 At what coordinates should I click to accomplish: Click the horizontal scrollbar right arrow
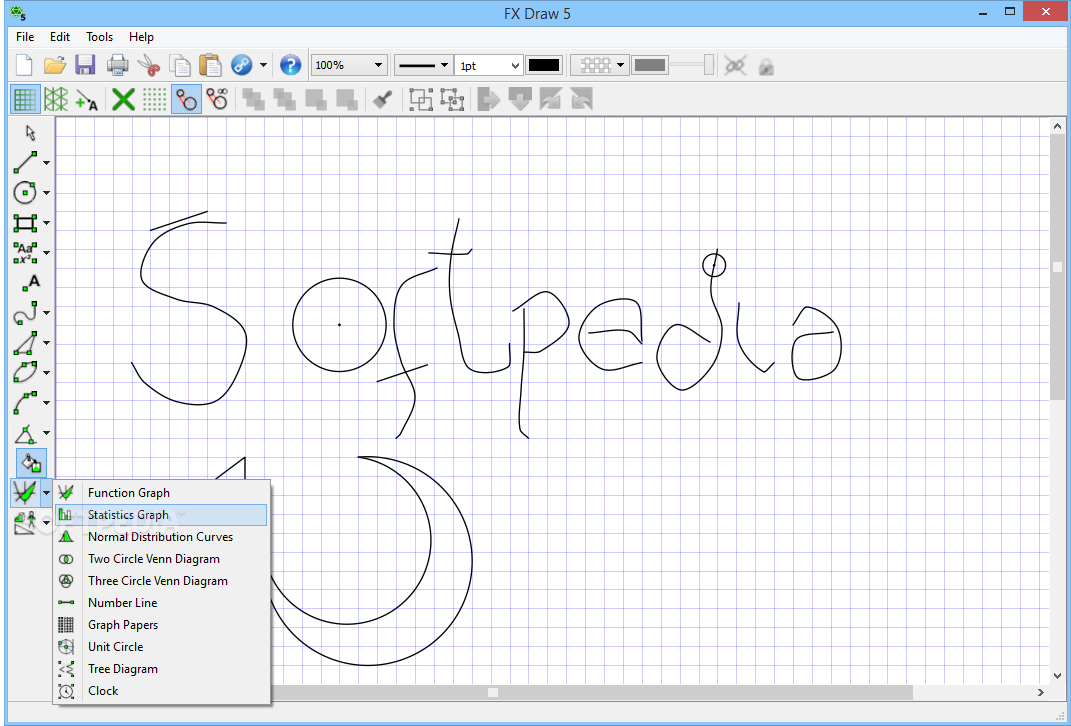coord(1041,693)
